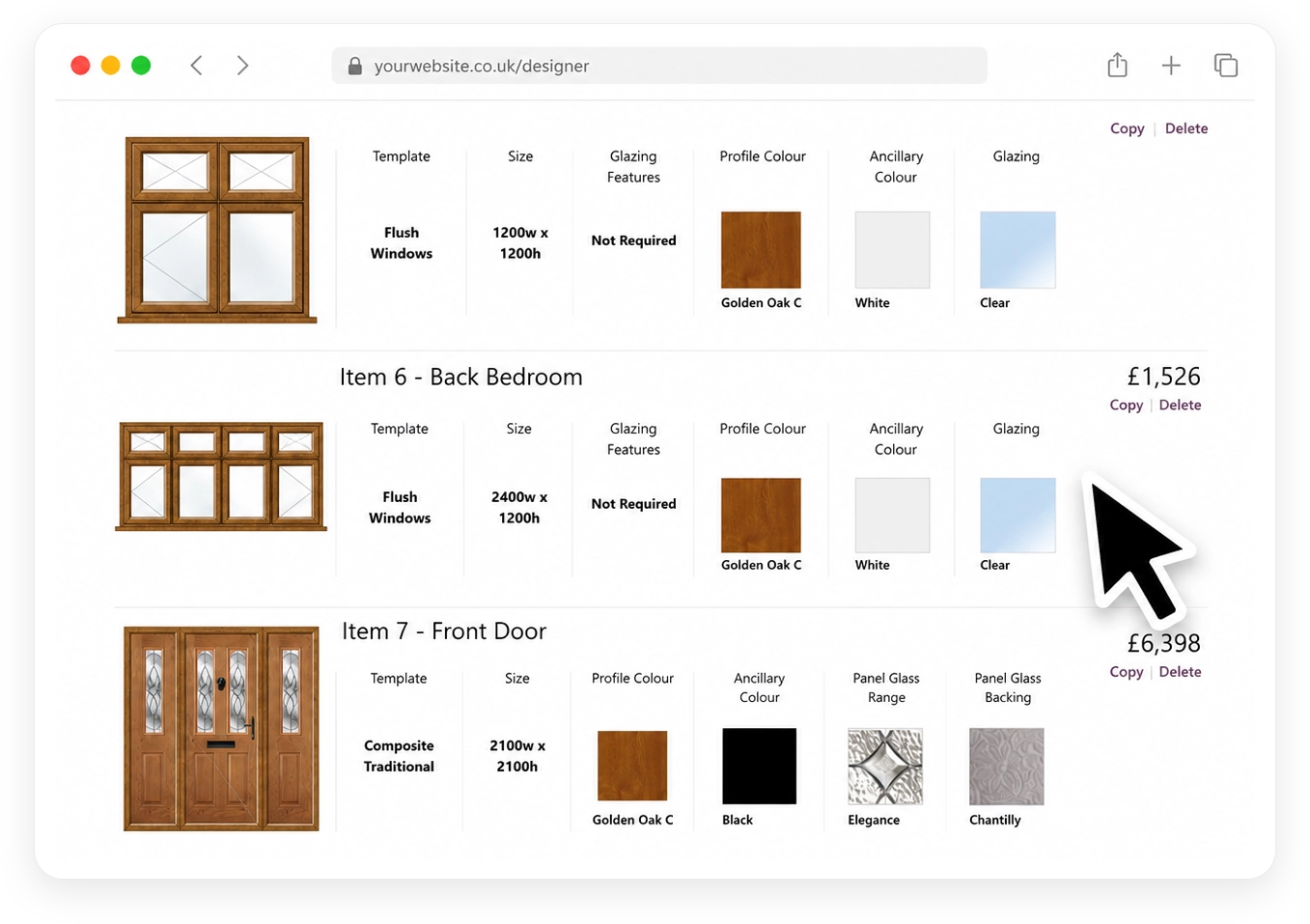Select Clear glazing swatch of 1200w window
Viewport: 1310px width, 924px height.
1017,250
